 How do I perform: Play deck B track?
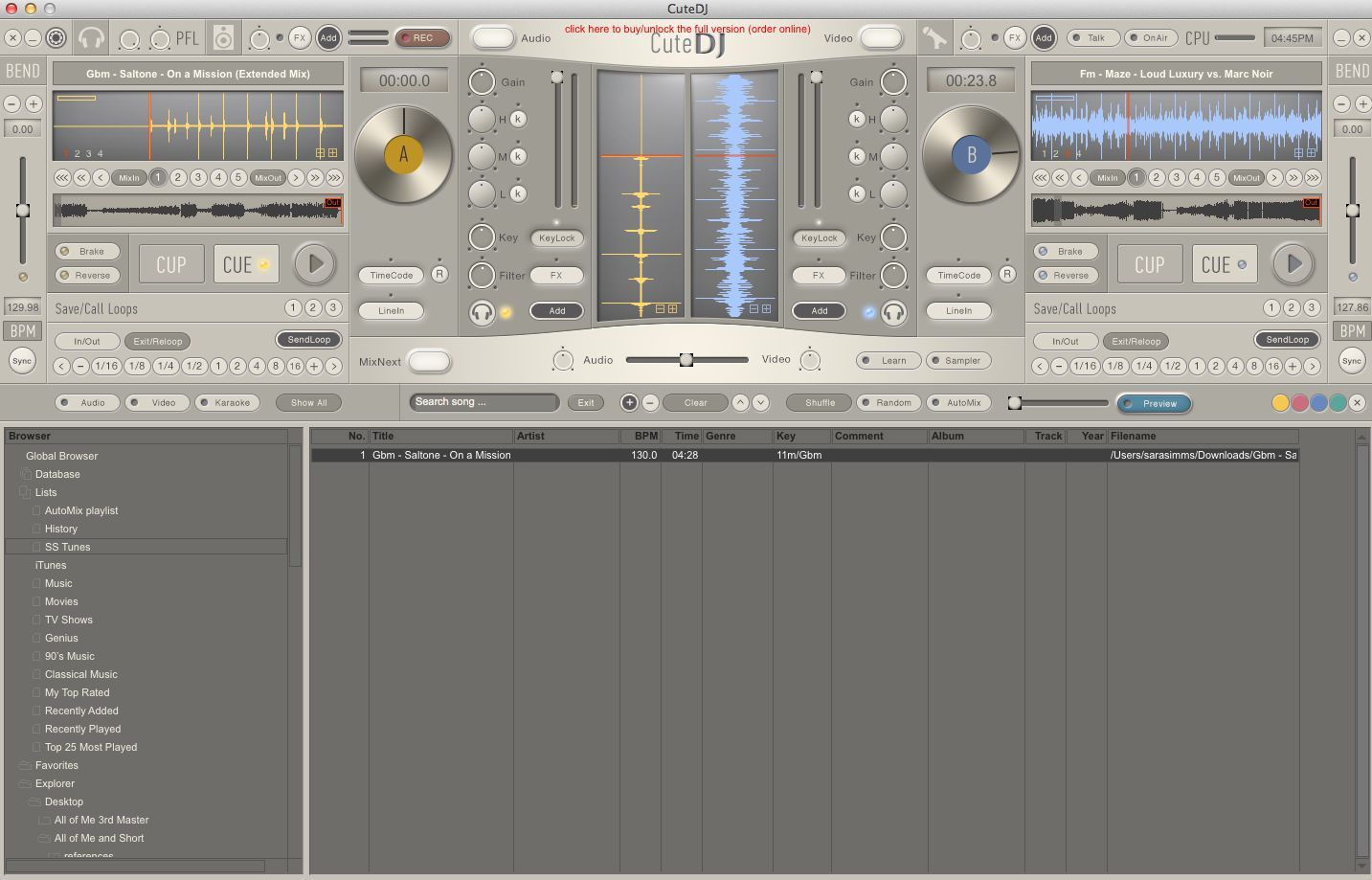tap(1293, 263)
